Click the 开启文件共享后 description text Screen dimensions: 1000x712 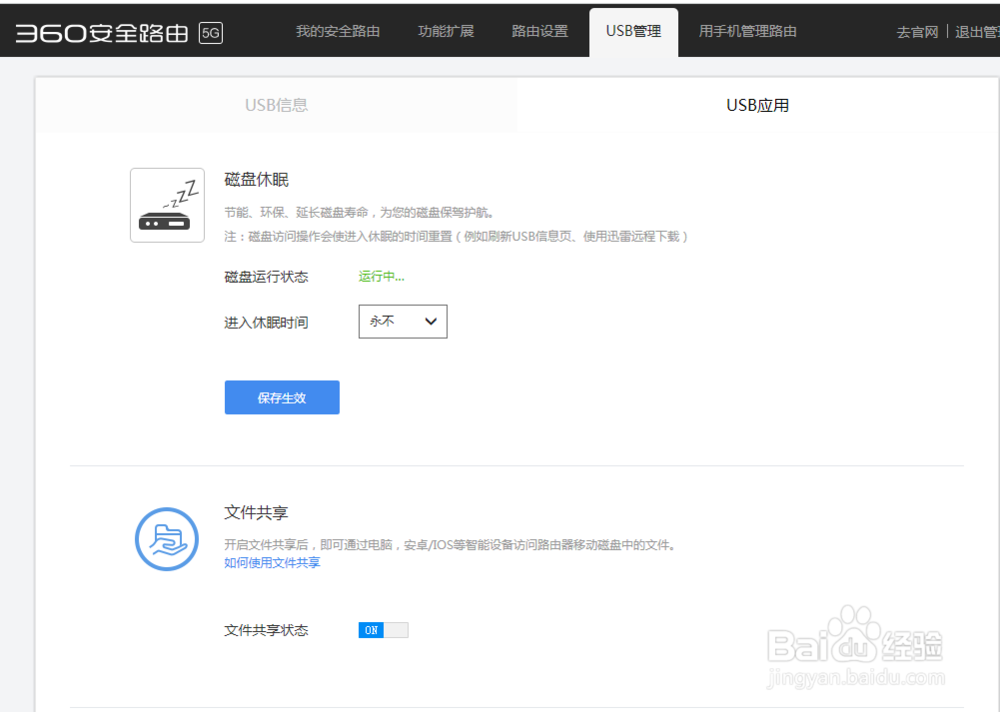(x=450, y=545)
